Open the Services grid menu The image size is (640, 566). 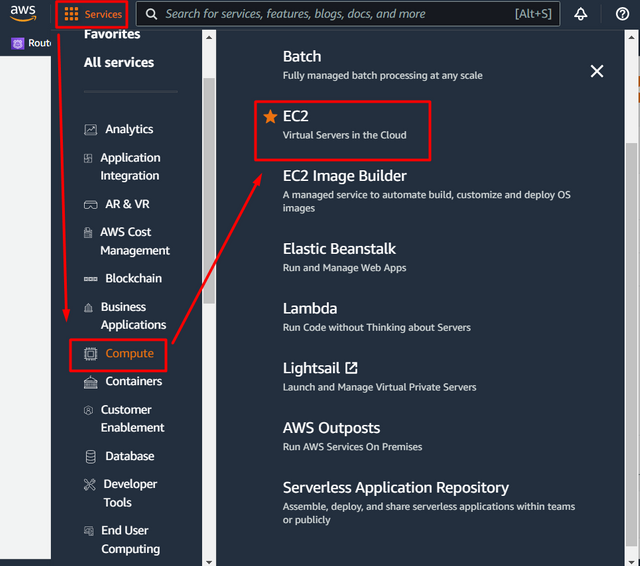93,14
